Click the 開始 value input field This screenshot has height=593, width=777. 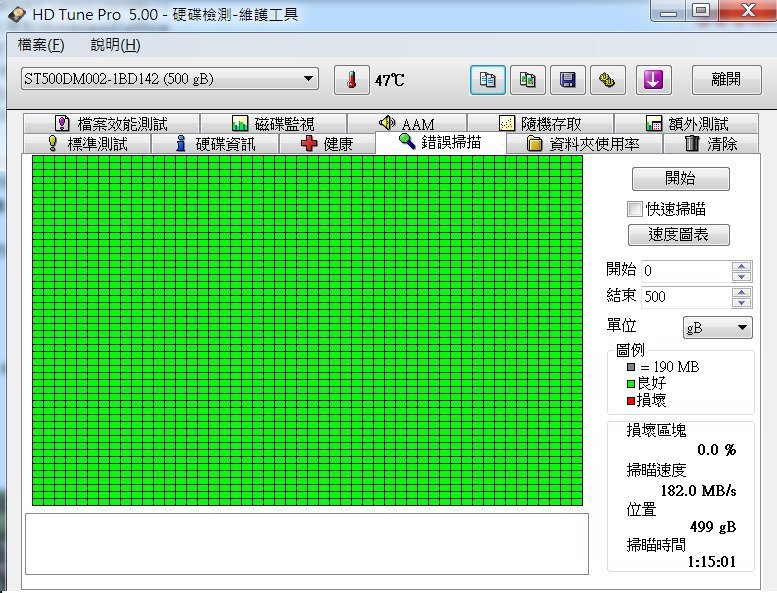(686, 270)
